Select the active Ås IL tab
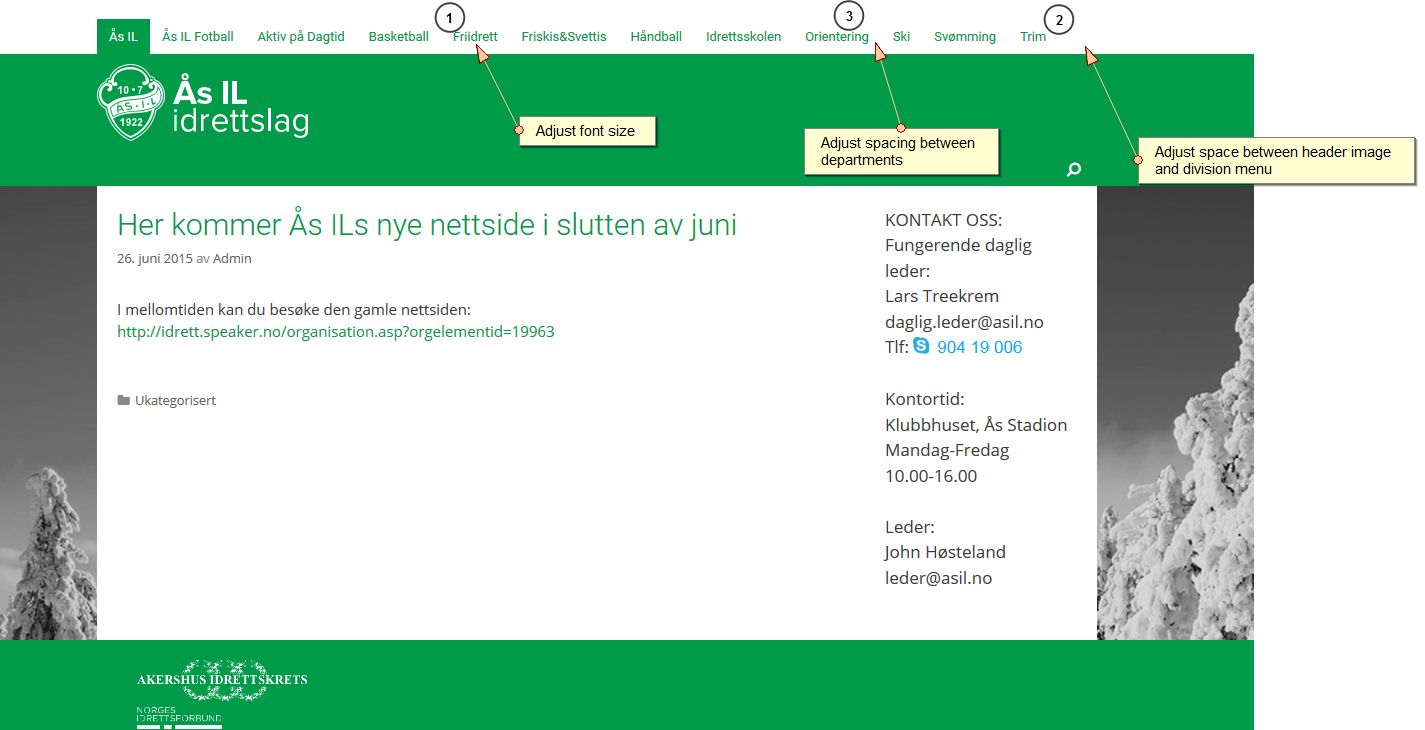This screenshot has width=1425, height=730. (123, 37)
